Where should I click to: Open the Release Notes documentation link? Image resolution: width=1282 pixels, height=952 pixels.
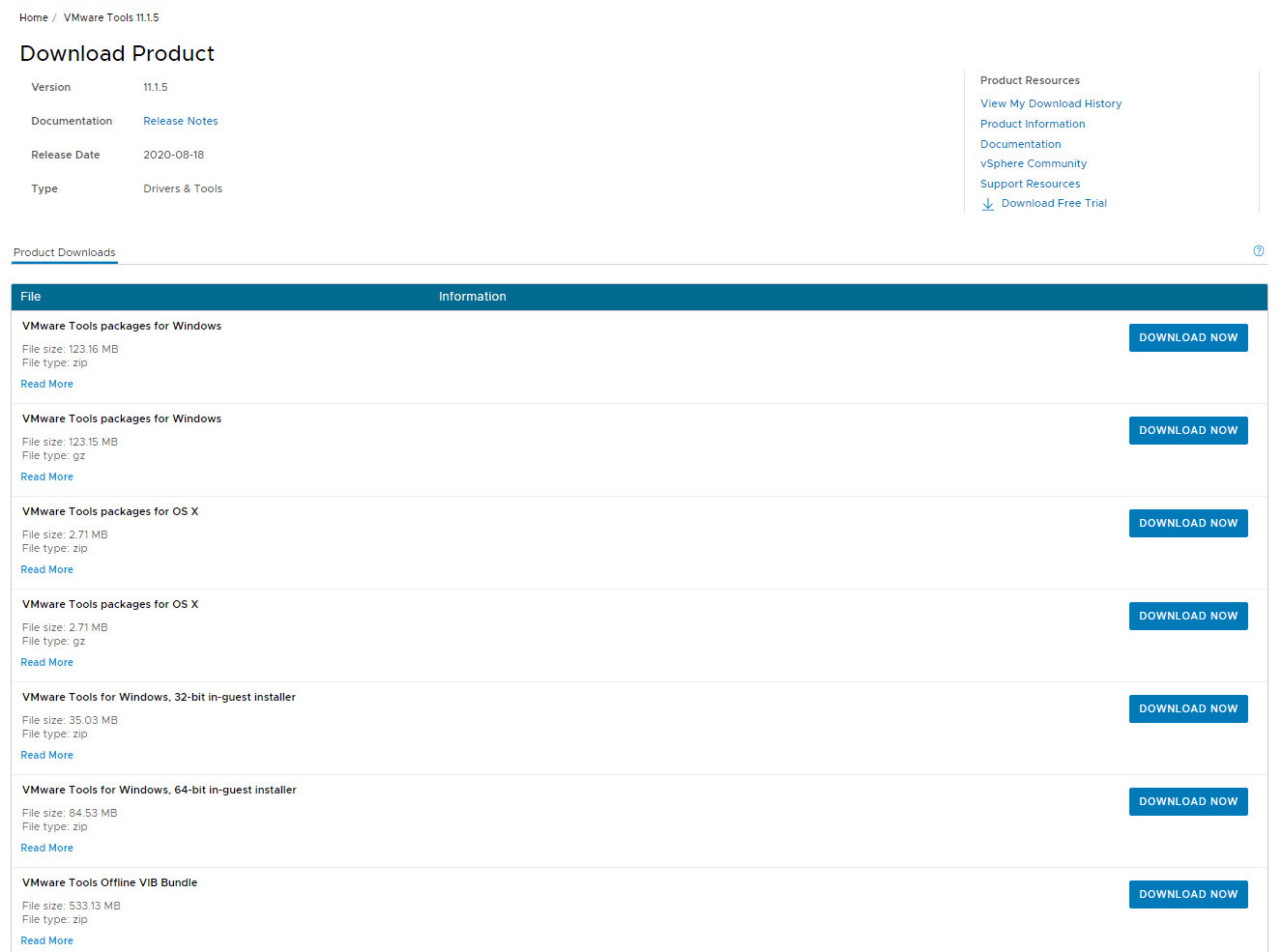pyautogui.click(x=181, y=121)
